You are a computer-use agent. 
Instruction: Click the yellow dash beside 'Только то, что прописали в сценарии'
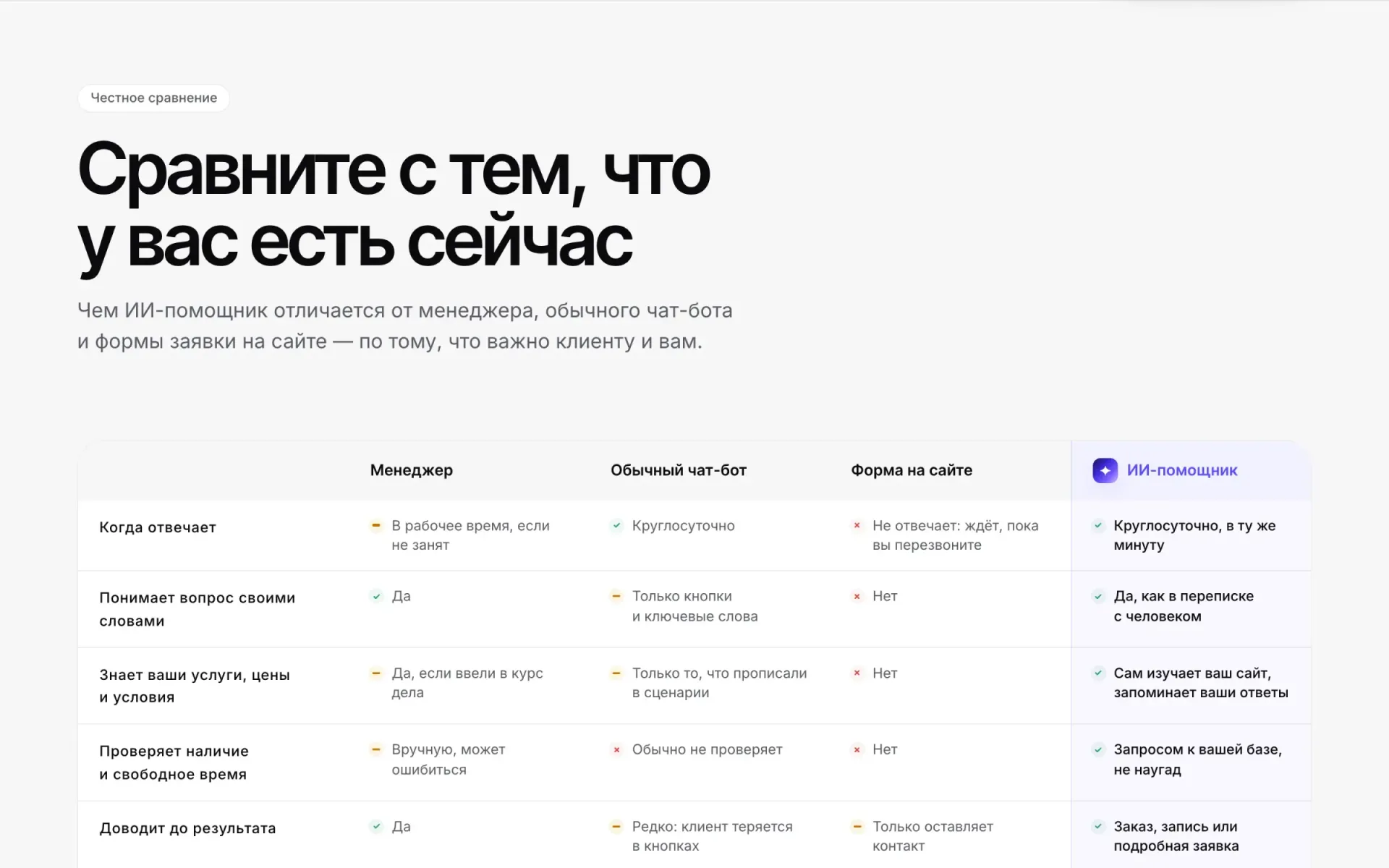616,673
